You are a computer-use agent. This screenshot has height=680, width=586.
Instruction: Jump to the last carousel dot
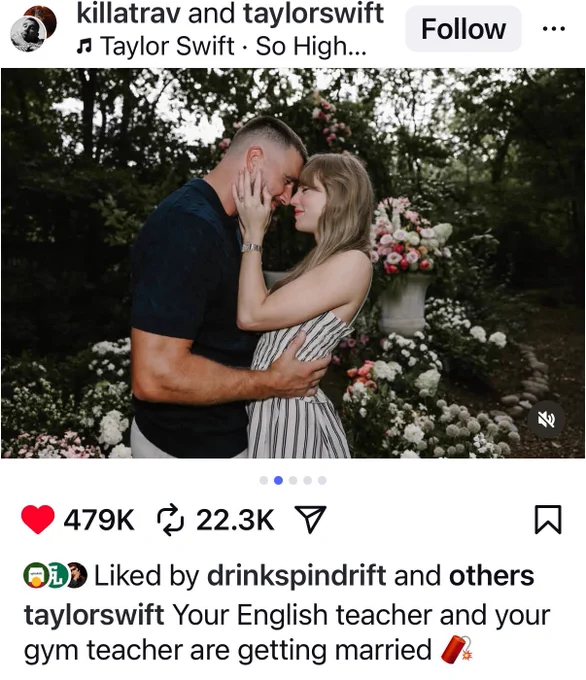322,480
